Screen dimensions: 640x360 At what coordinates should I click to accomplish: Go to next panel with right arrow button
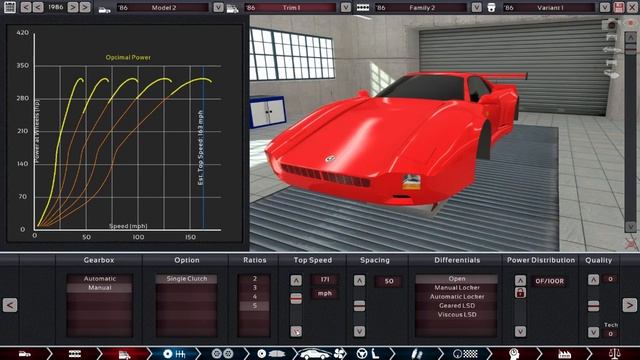(x=629, y=305)
